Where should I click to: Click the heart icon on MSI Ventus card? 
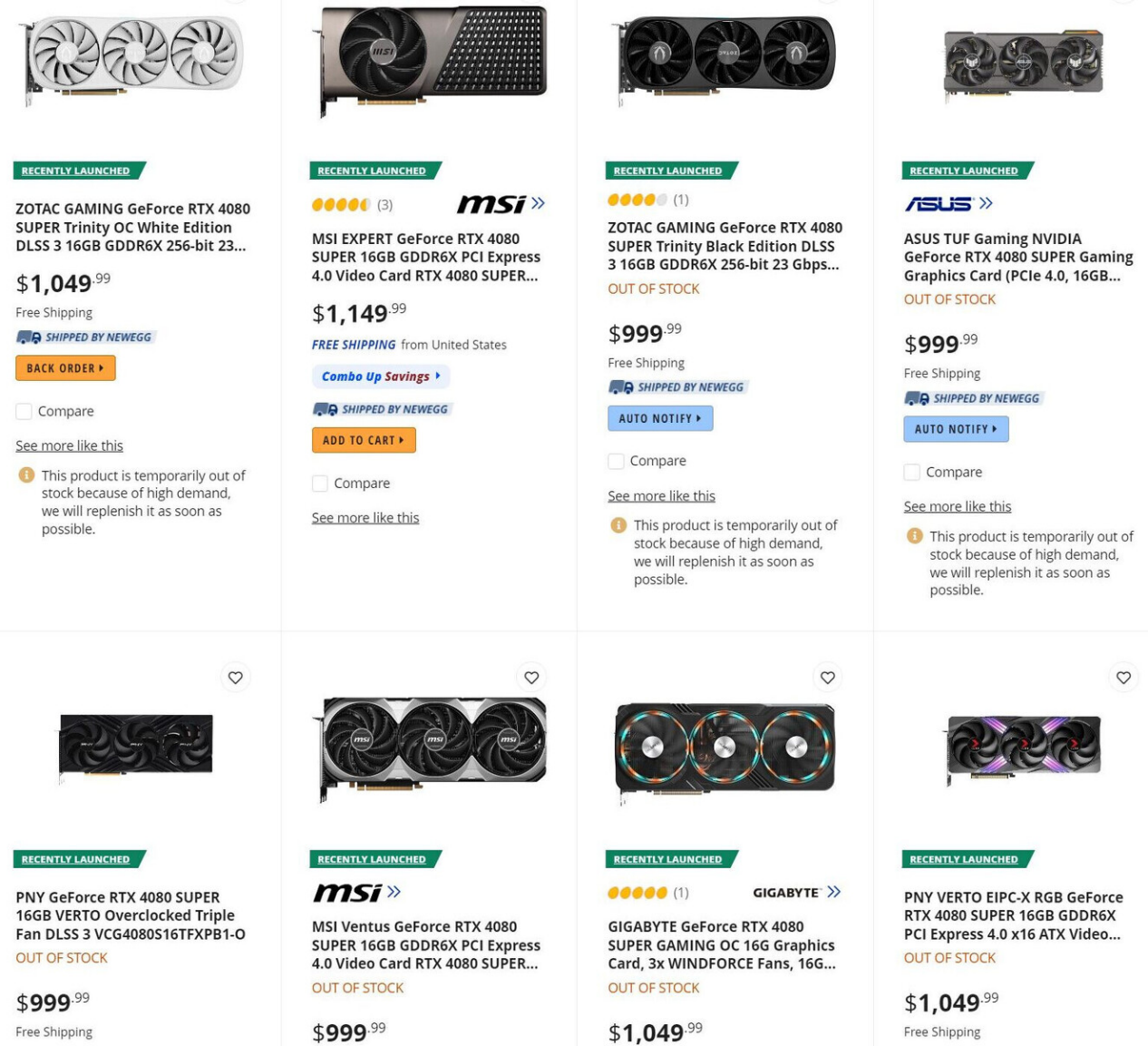pyautogui.click(x=530, y=677)
